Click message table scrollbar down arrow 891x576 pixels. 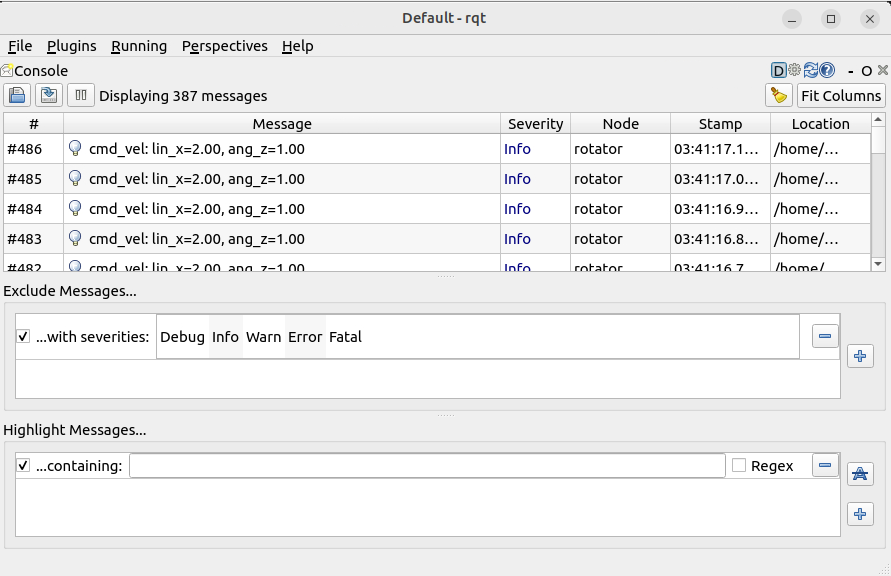pyautogui.click(x=878, y=264)
